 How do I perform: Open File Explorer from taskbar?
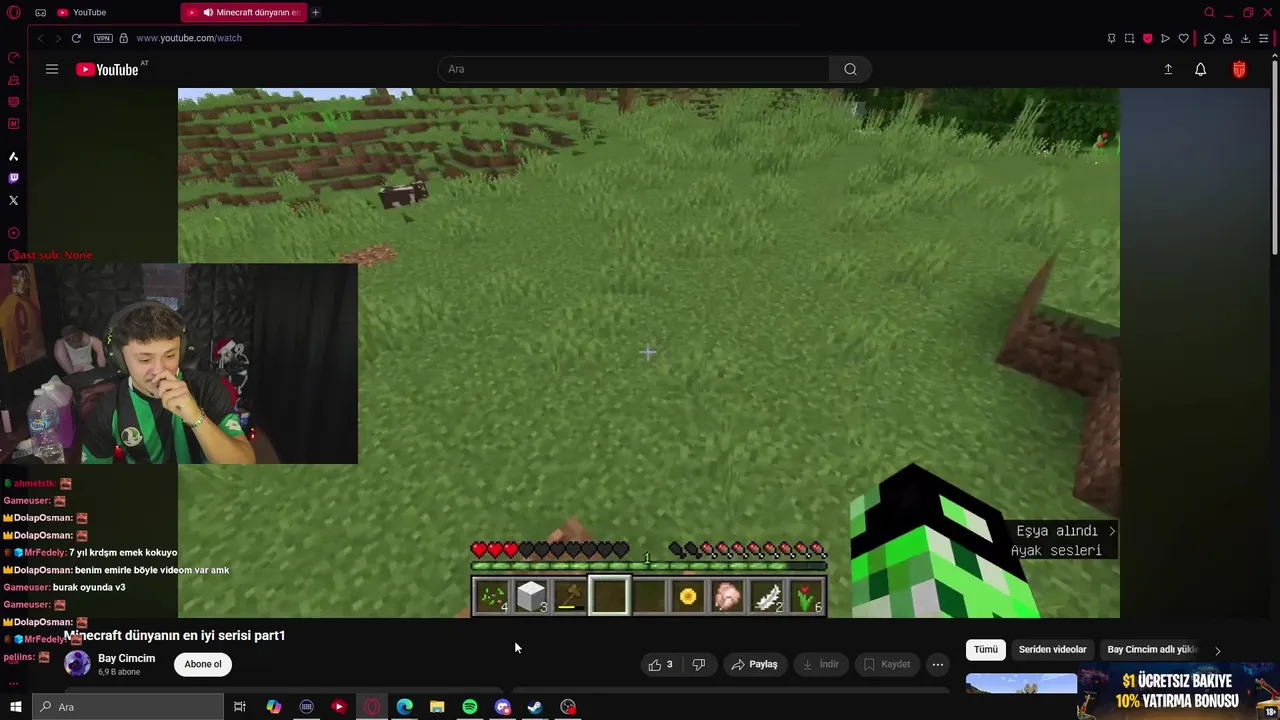[437, 707]
